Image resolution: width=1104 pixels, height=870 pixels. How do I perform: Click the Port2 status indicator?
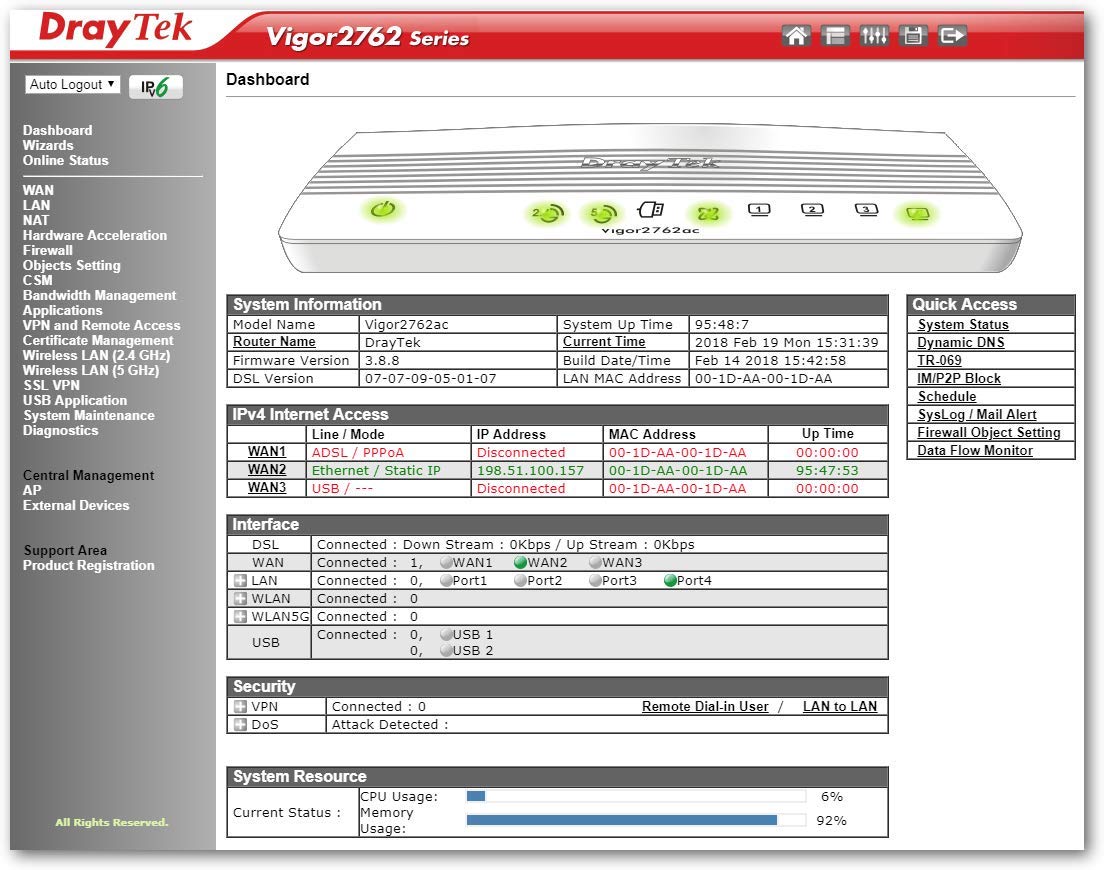coord(520,581)
